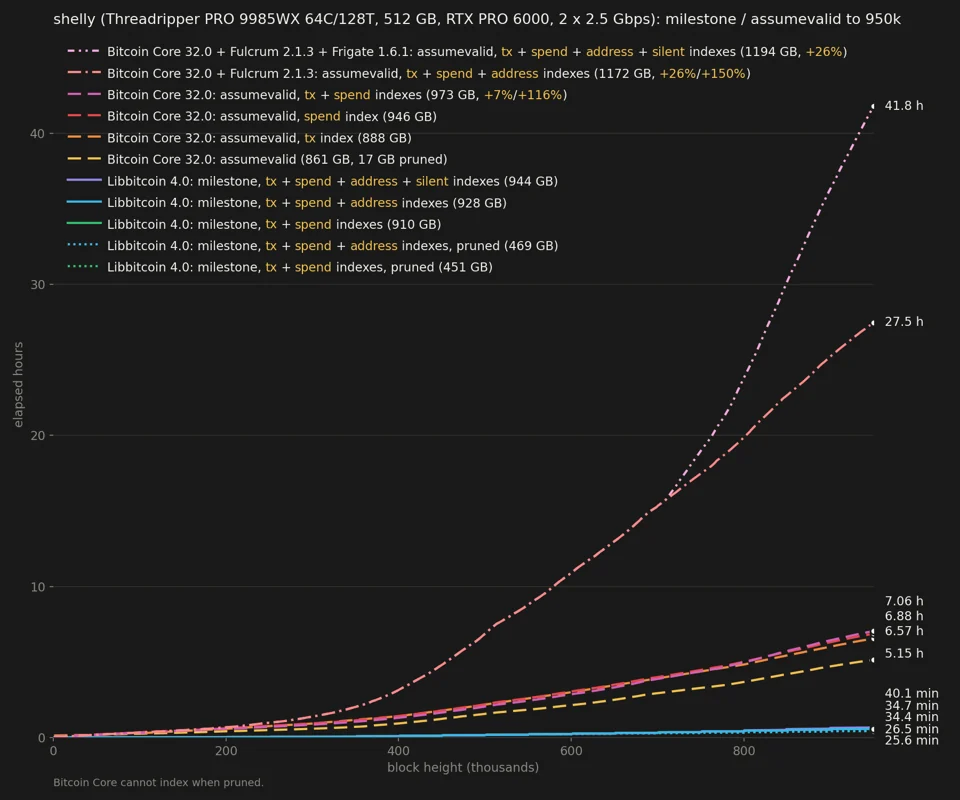Click the footnote 'Bitcoin Core cannot index when pruned.'
960x800 pixels.
(158, 783)
